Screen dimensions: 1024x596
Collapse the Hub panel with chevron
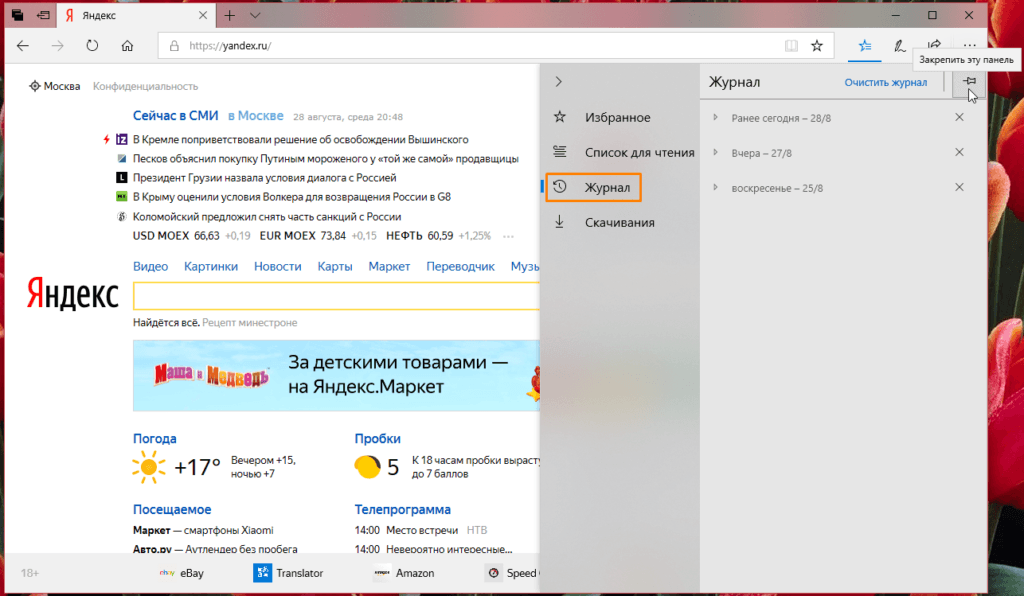coord(558,82)
